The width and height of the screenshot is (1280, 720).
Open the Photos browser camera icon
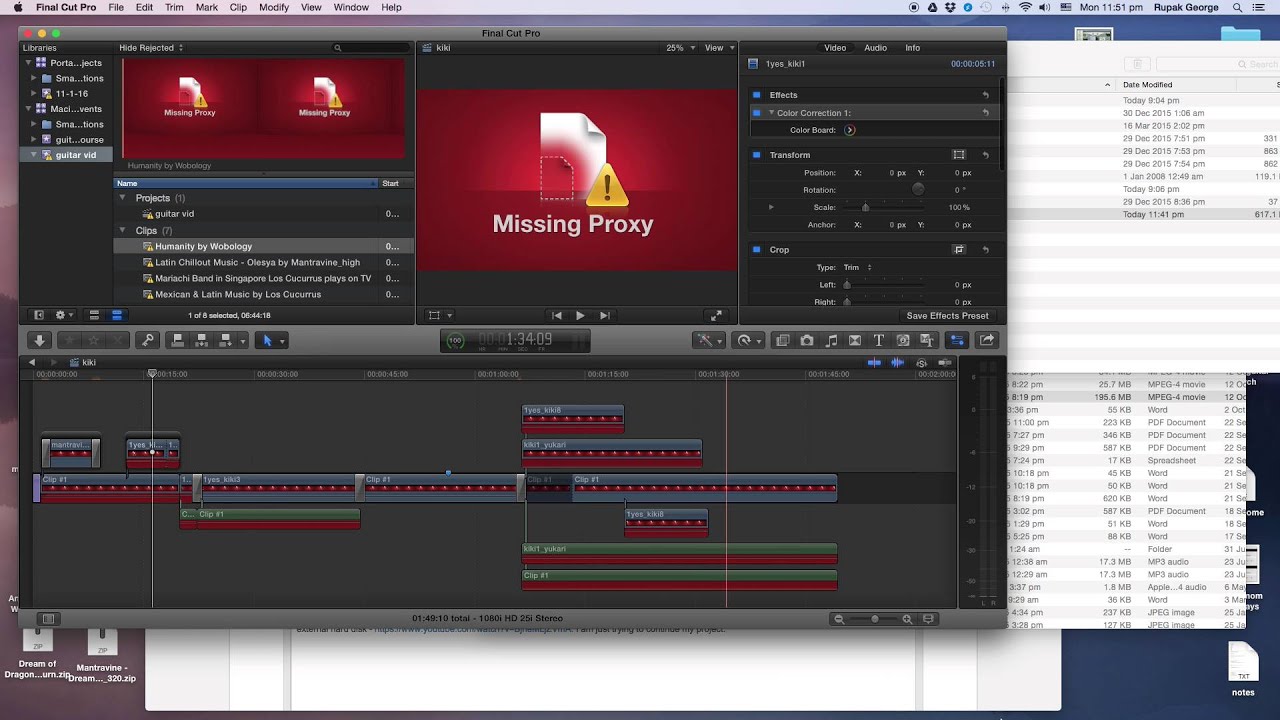(x=807, y=340)
